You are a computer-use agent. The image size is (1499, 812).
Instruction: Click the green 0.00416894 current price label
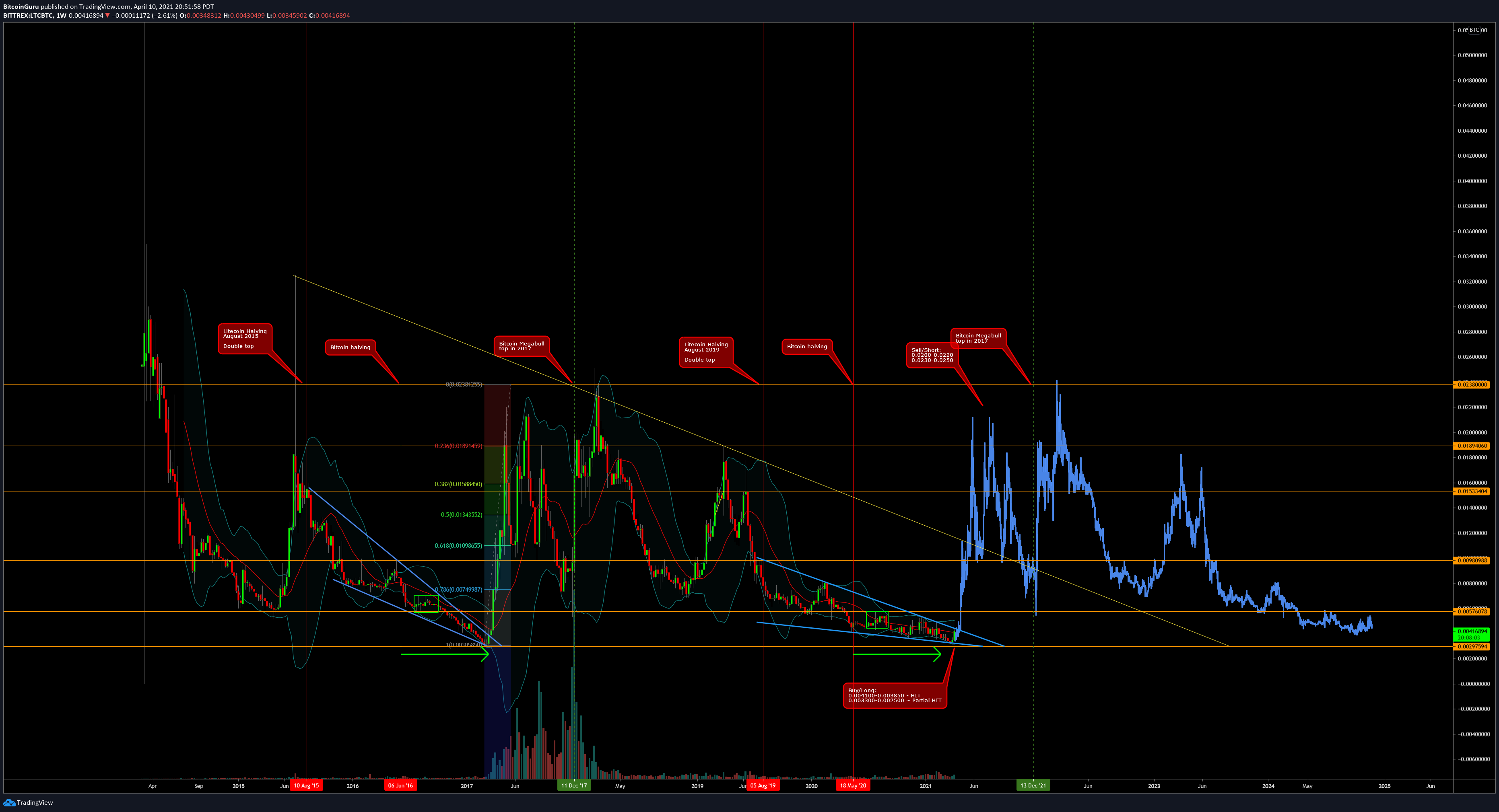(x=1472, y=631)
